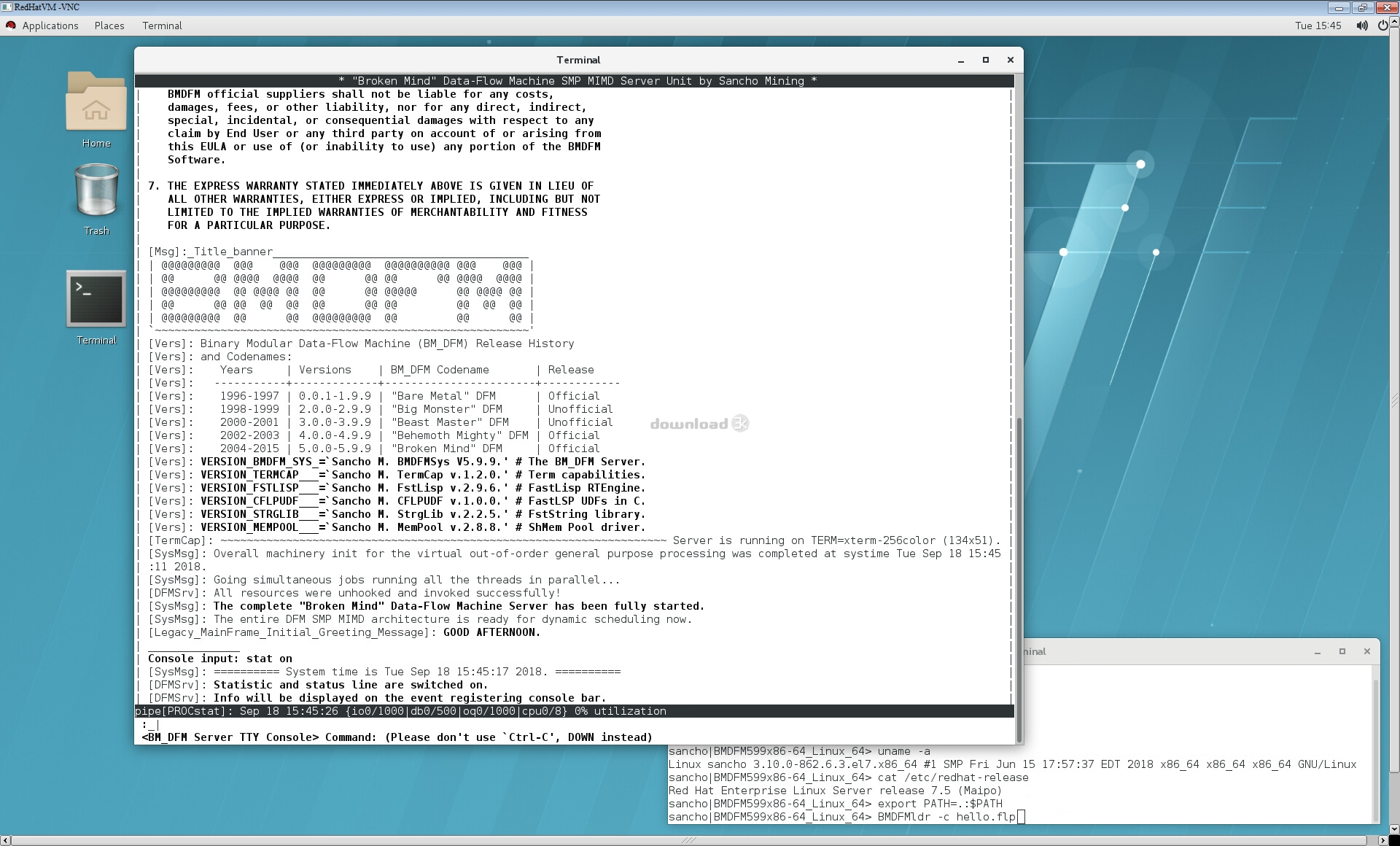Click 'All resources were unhooked' DFMSrv line
The width and height of the screenshot is (1400, 846).
click(x=354, y=593)
